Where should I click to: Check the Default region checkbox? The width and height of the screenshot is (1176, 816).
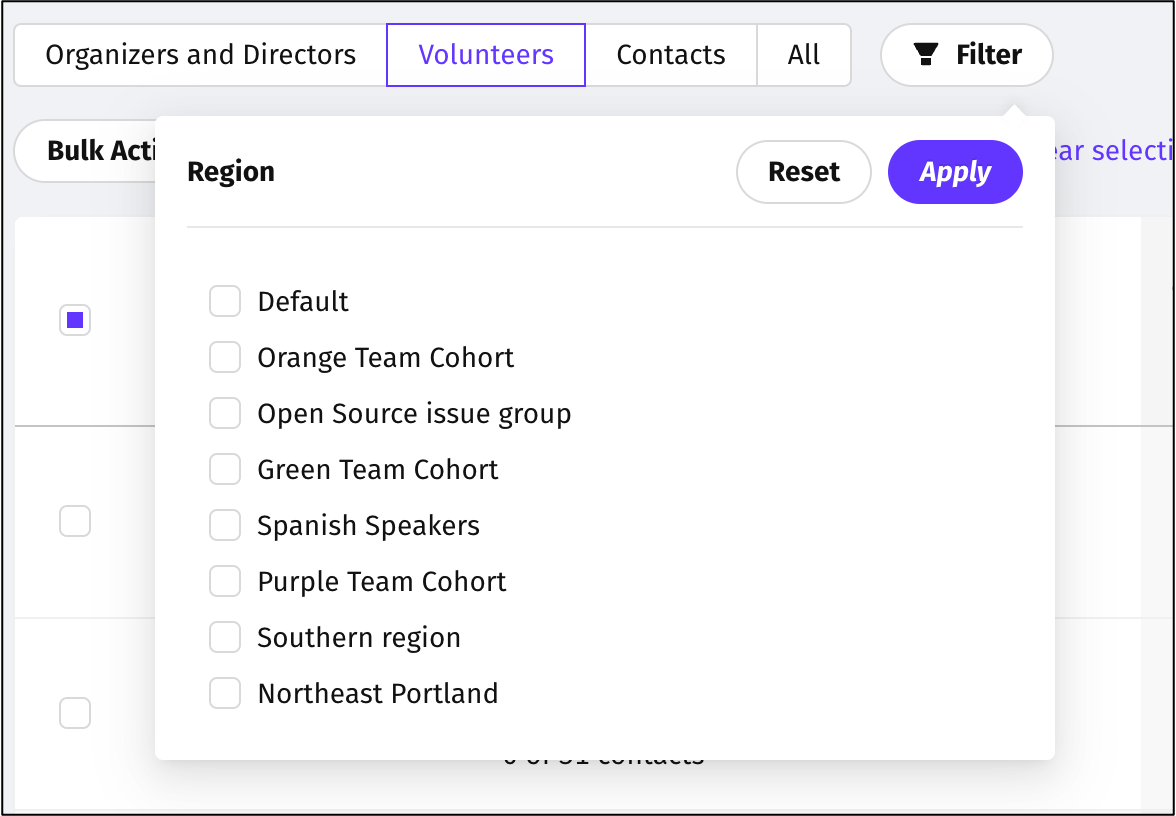[225, 301]
